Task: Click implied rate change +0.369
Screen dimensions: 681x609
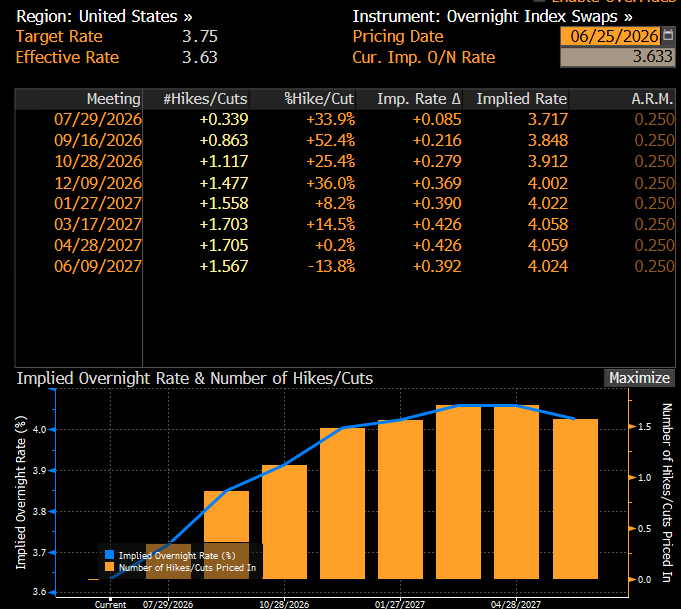Action: 437,183
